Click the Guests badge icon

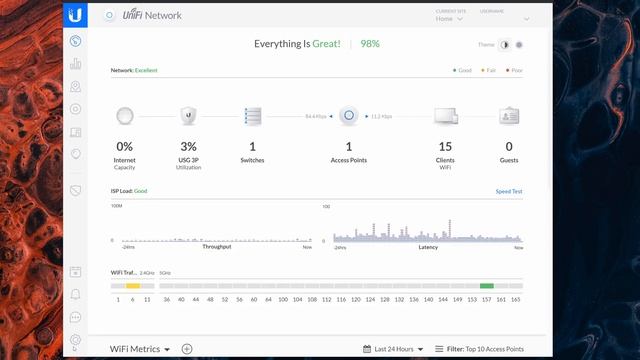509,116
